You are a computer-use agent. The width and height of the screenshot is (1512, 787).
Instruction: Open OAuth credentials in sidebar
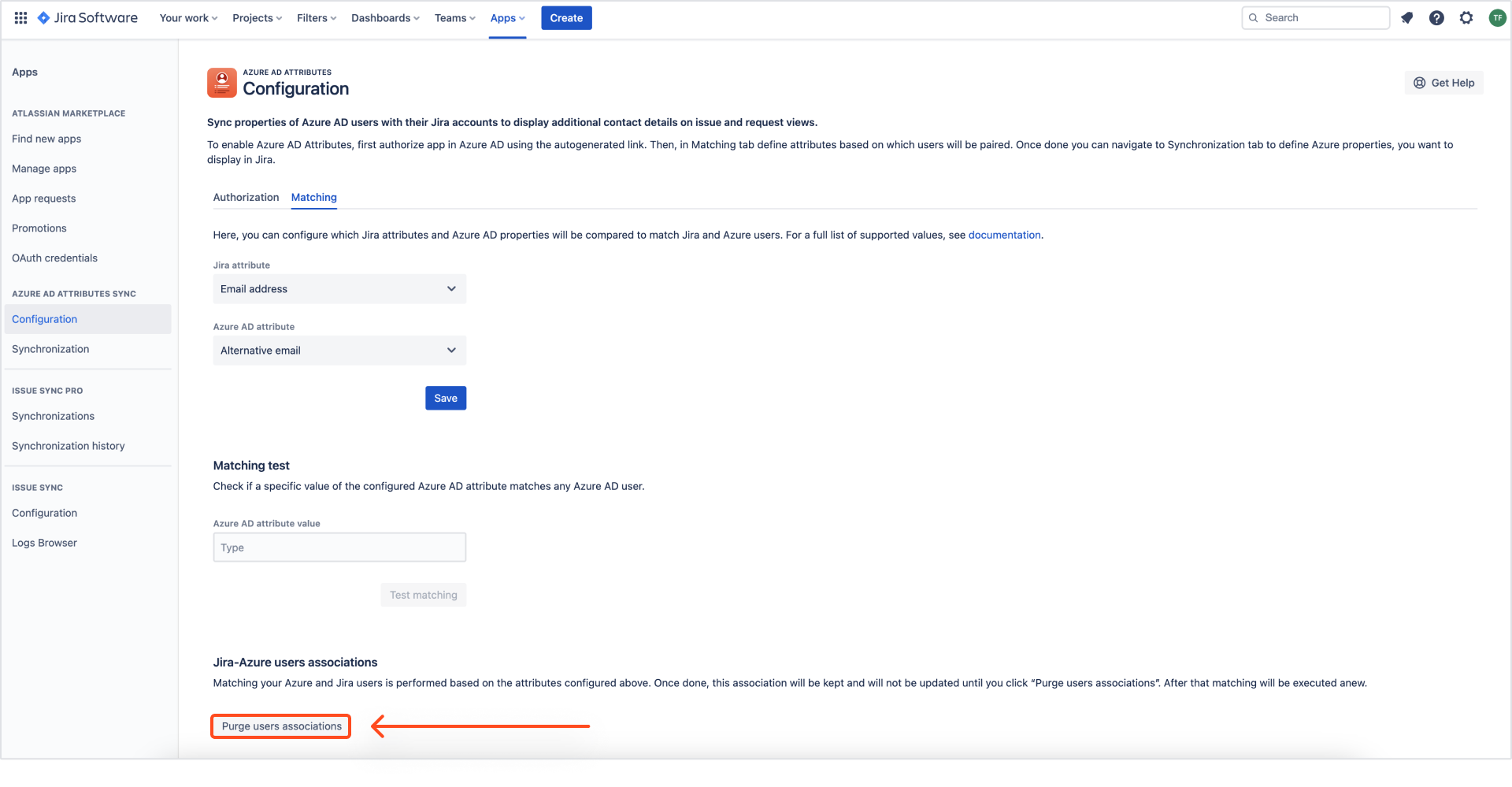(x=55, y=258)
